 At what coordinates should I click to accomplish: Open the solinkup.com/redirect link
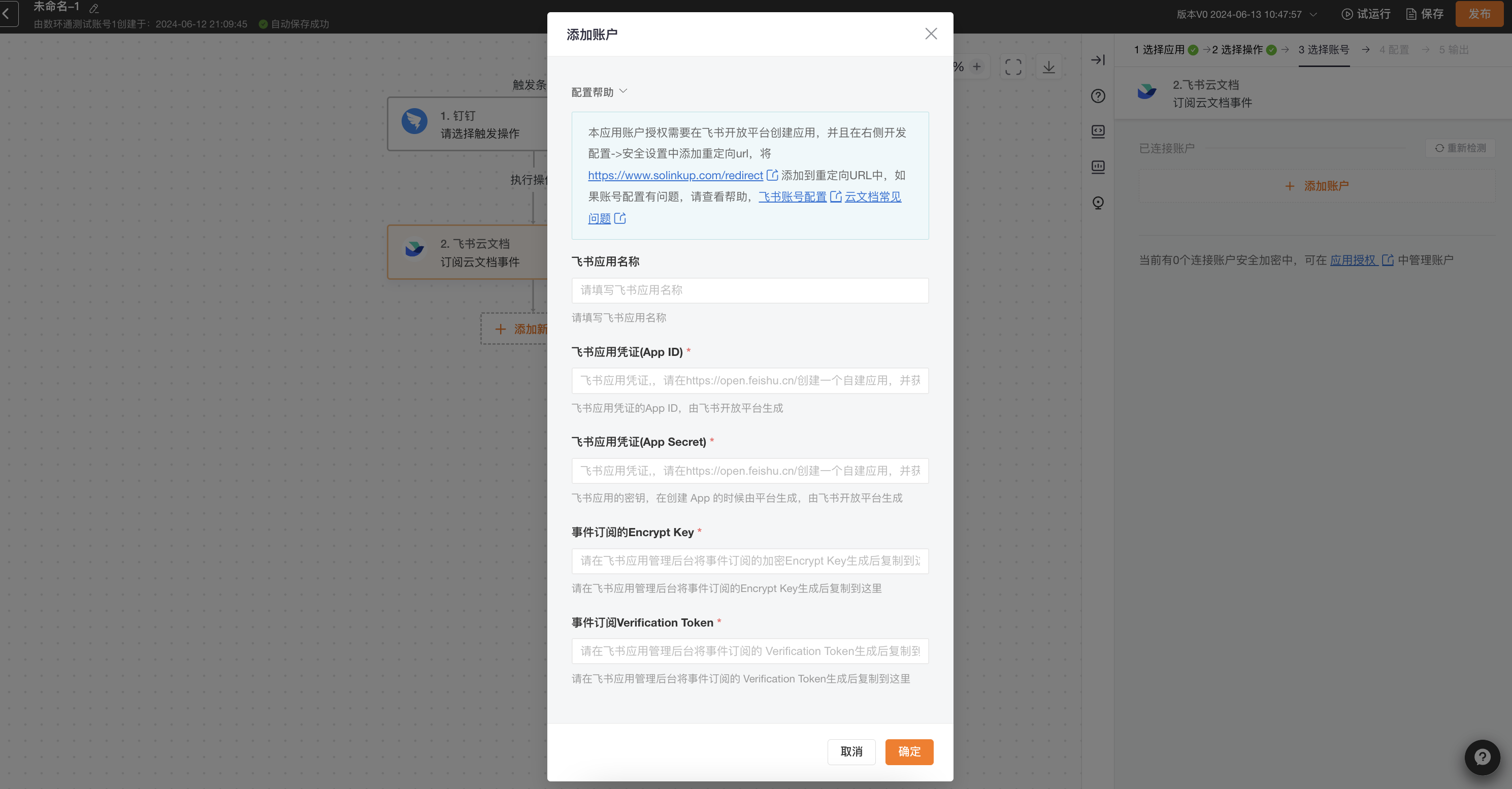pos(676,175)
